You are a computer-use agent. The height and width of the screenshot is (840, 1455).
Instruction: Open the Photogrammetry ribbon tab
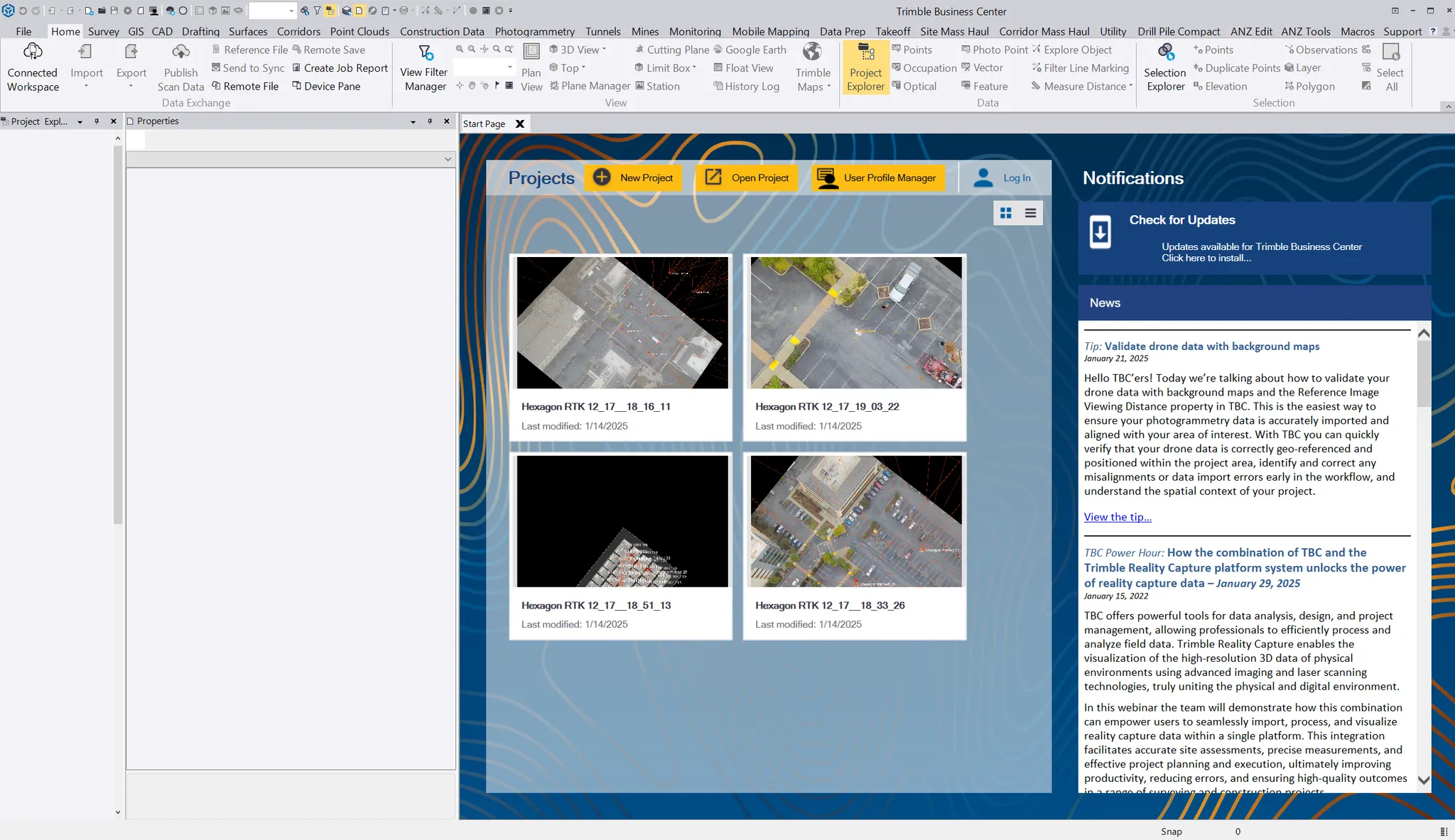(x=534, y=31)
